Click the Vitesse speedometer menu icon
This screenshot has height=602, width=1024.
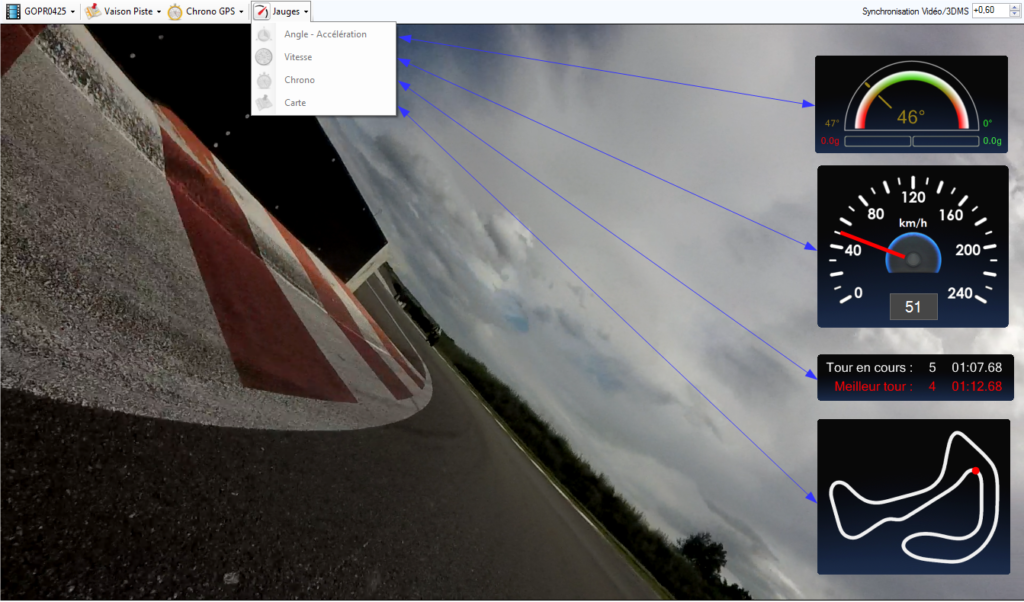pyautogui.click(x=264, y=57)
